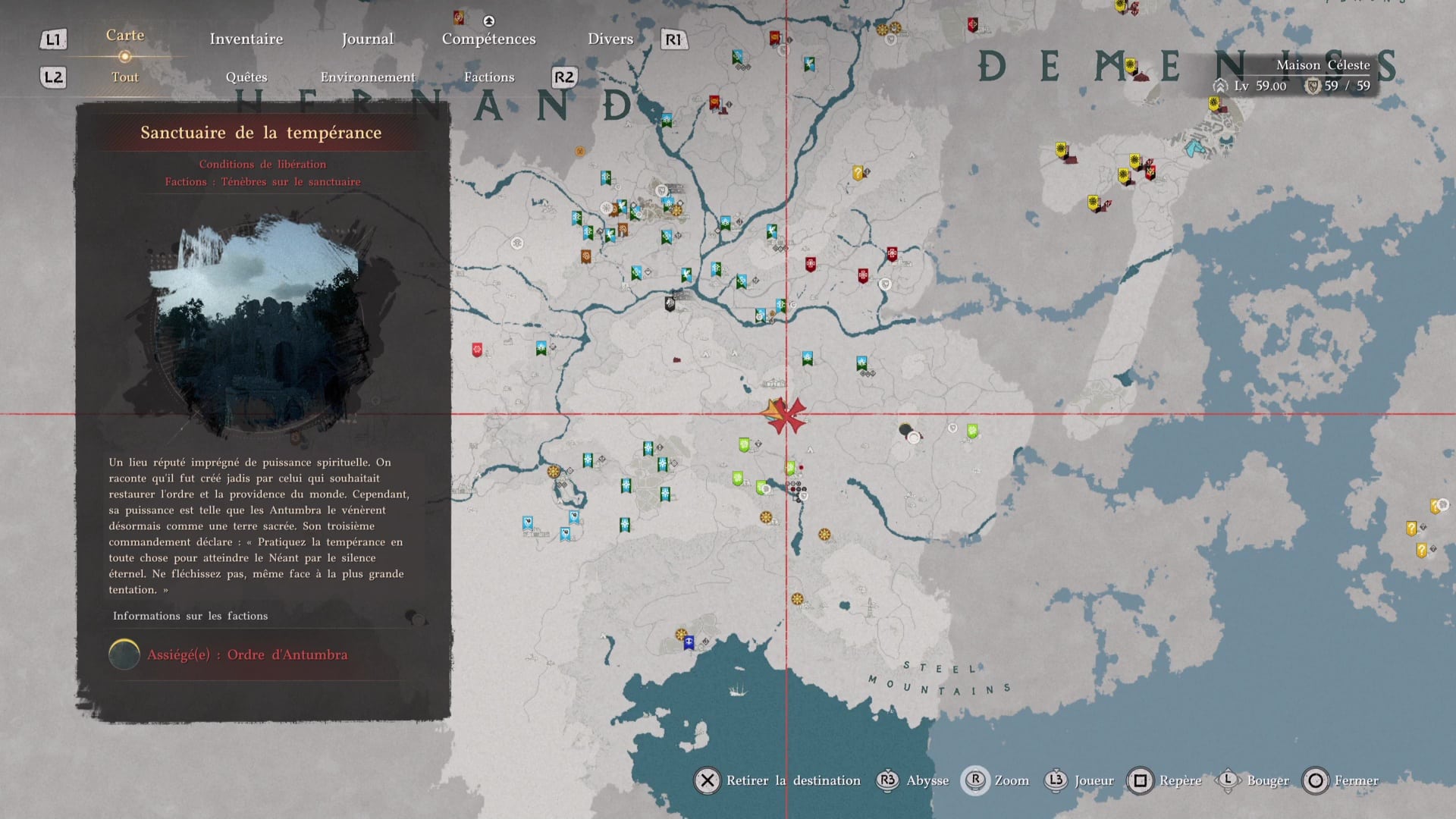Click the R3 Abysse button icon
The width and height of the screenshot is (1456, 819).
887,780
